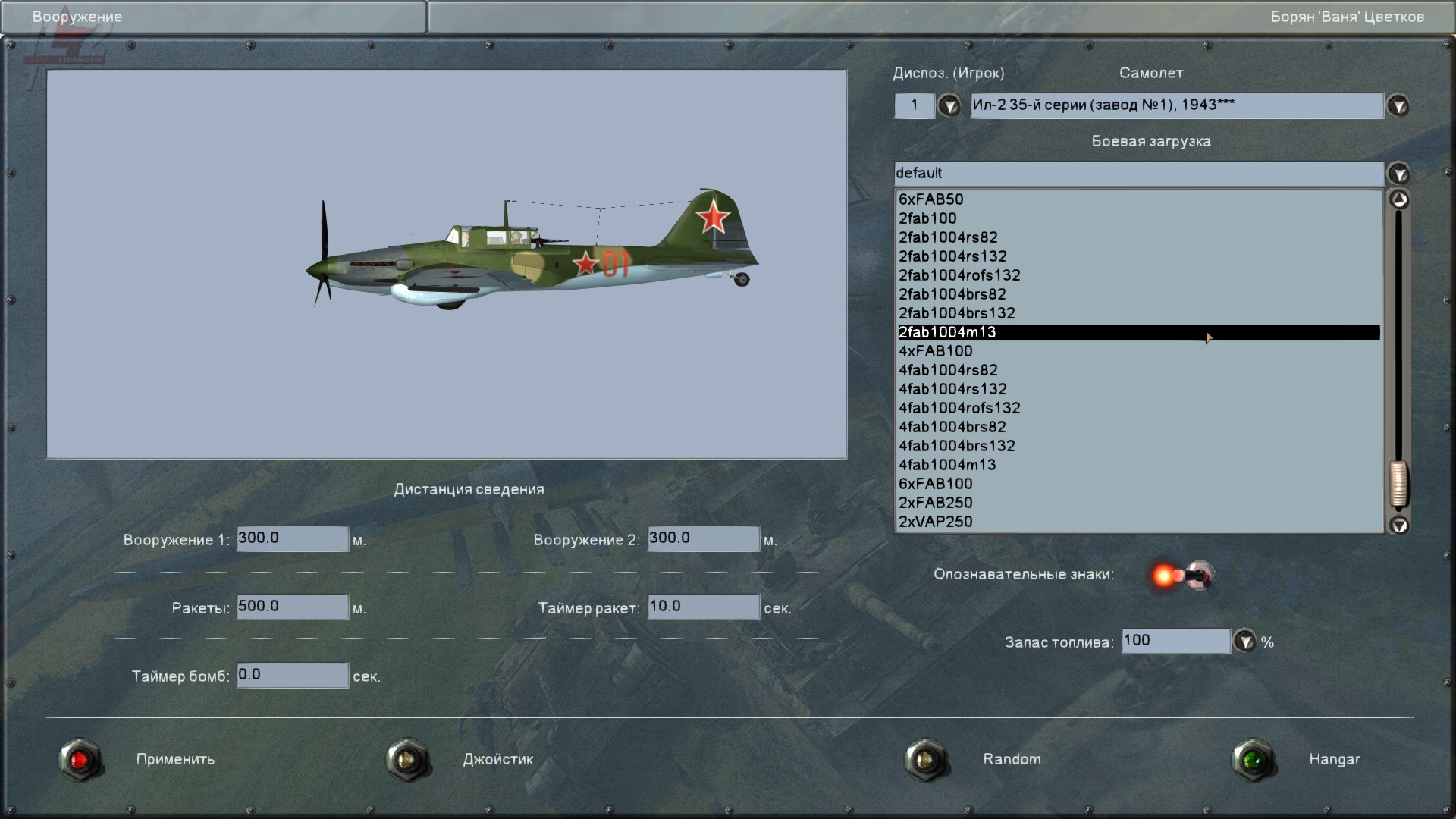Click the Таймер ракет input field
The image size is (1456, 819).
click(703, 607)
